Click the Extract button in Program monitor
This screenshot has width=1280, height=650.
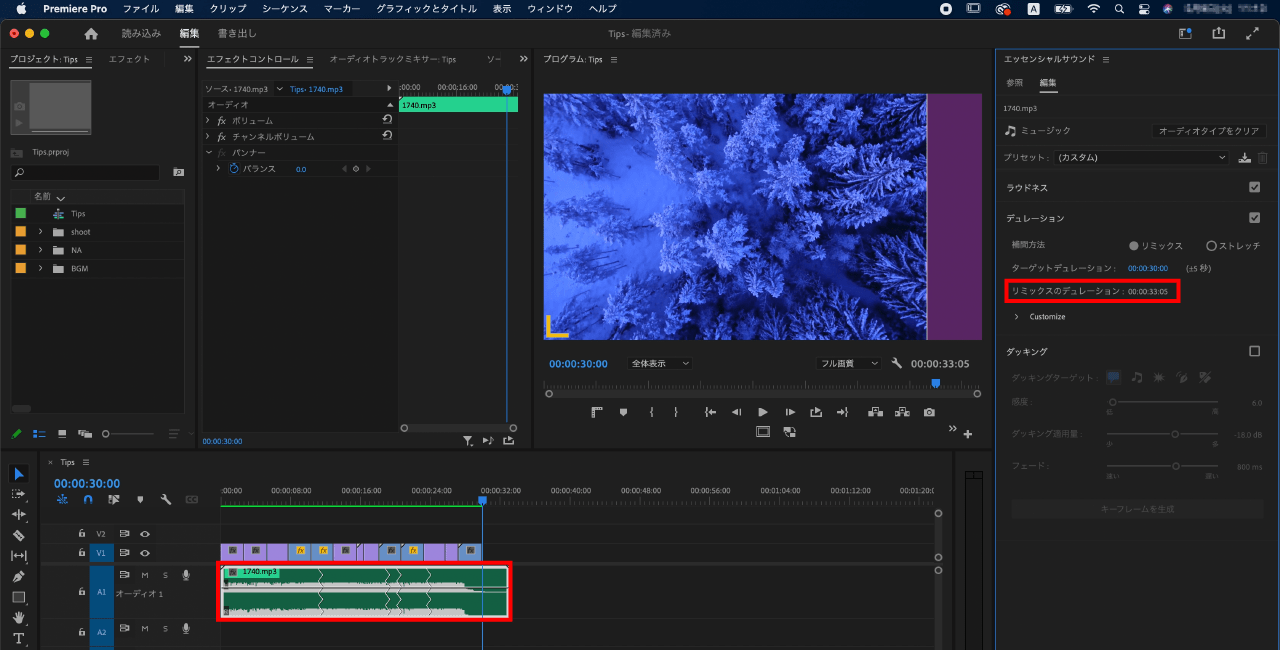[902, 412]
